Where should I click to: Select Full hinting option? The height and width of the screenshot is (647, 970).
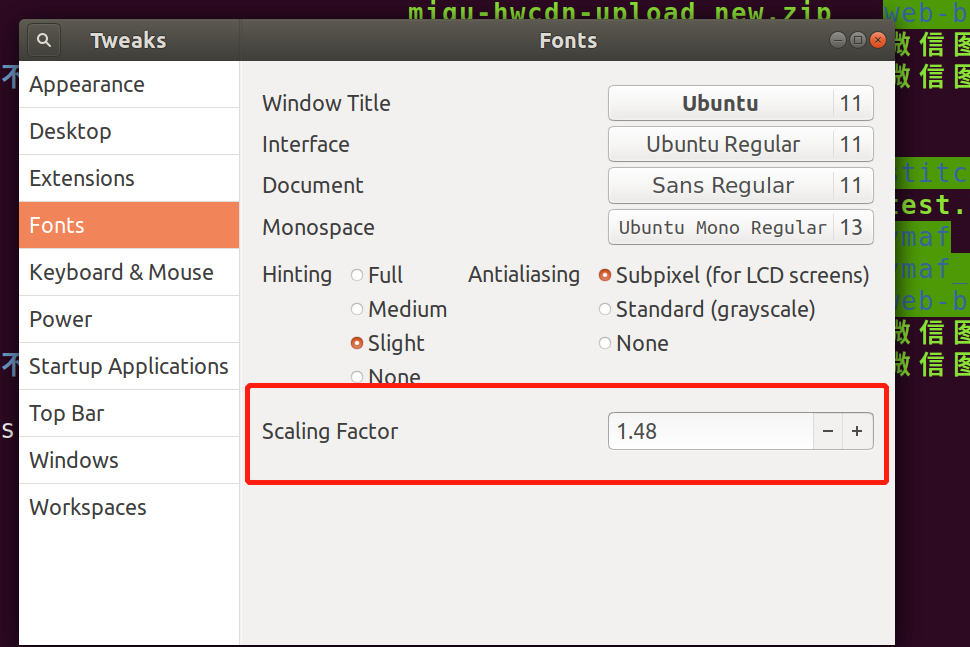coord(357,275)
